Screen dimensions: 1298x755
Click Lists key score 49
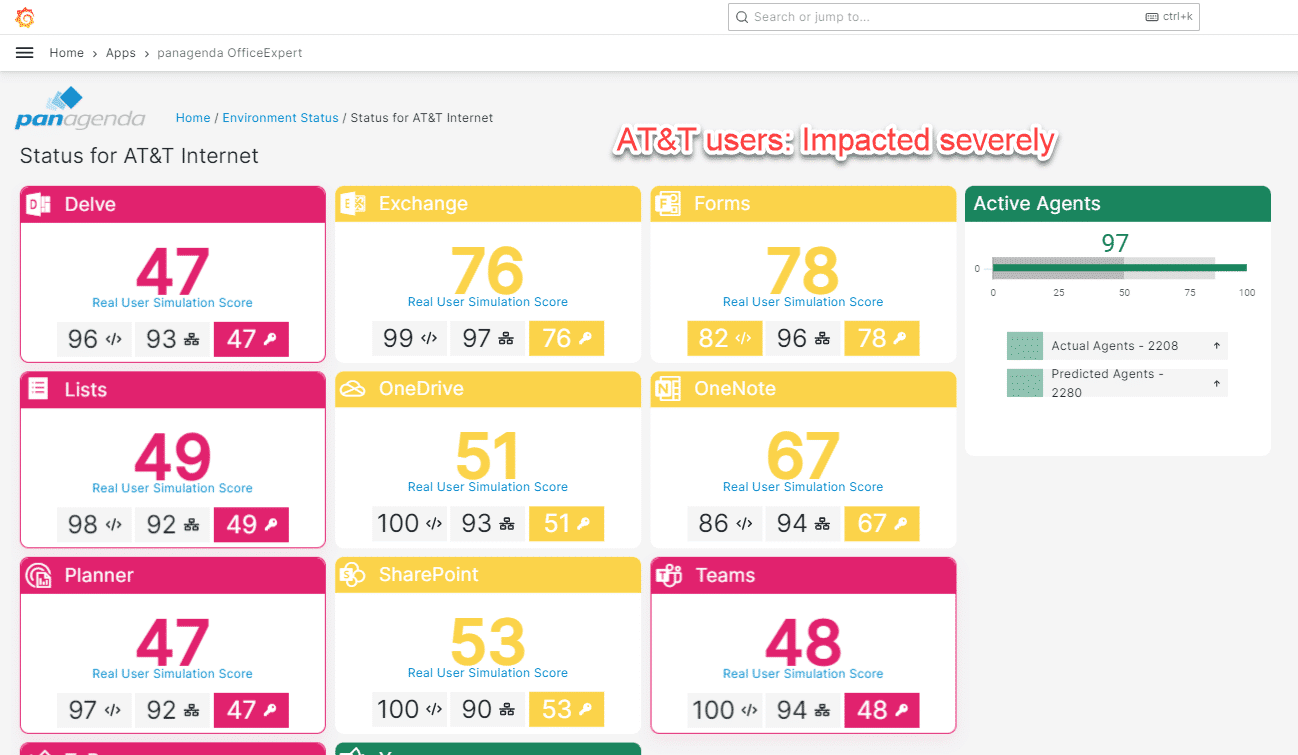pyautogui.click(x=251, y=524)
